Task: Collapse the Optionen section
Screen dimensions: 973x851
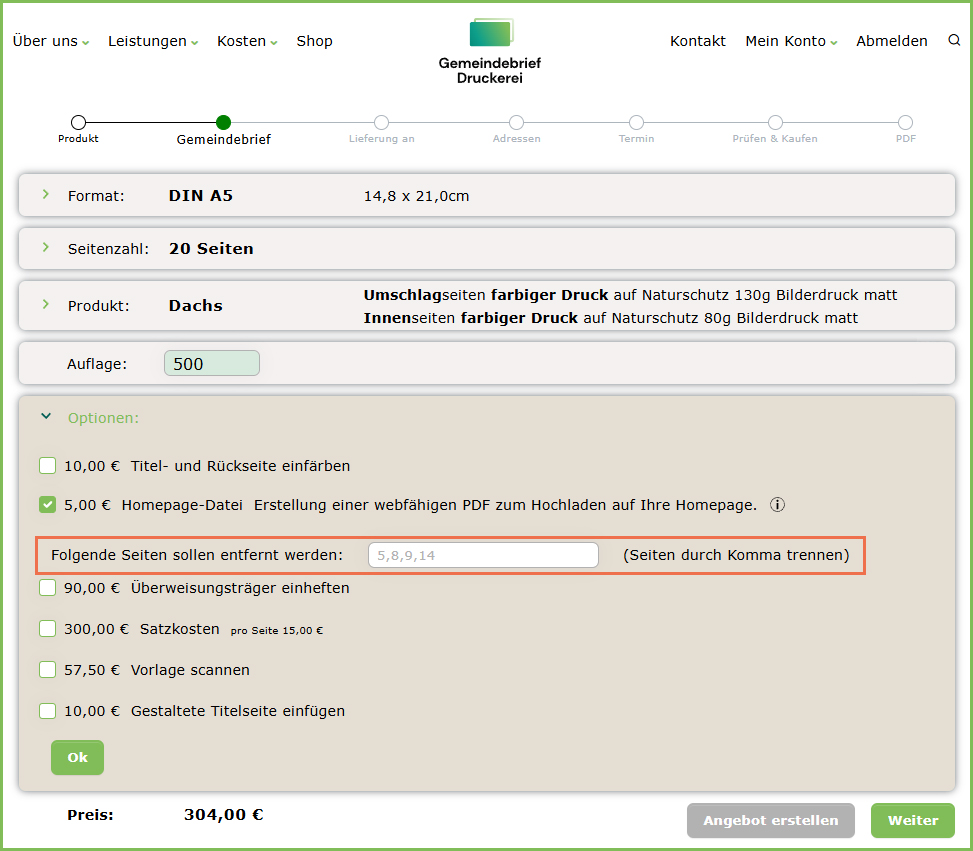Action: point(46,417)
